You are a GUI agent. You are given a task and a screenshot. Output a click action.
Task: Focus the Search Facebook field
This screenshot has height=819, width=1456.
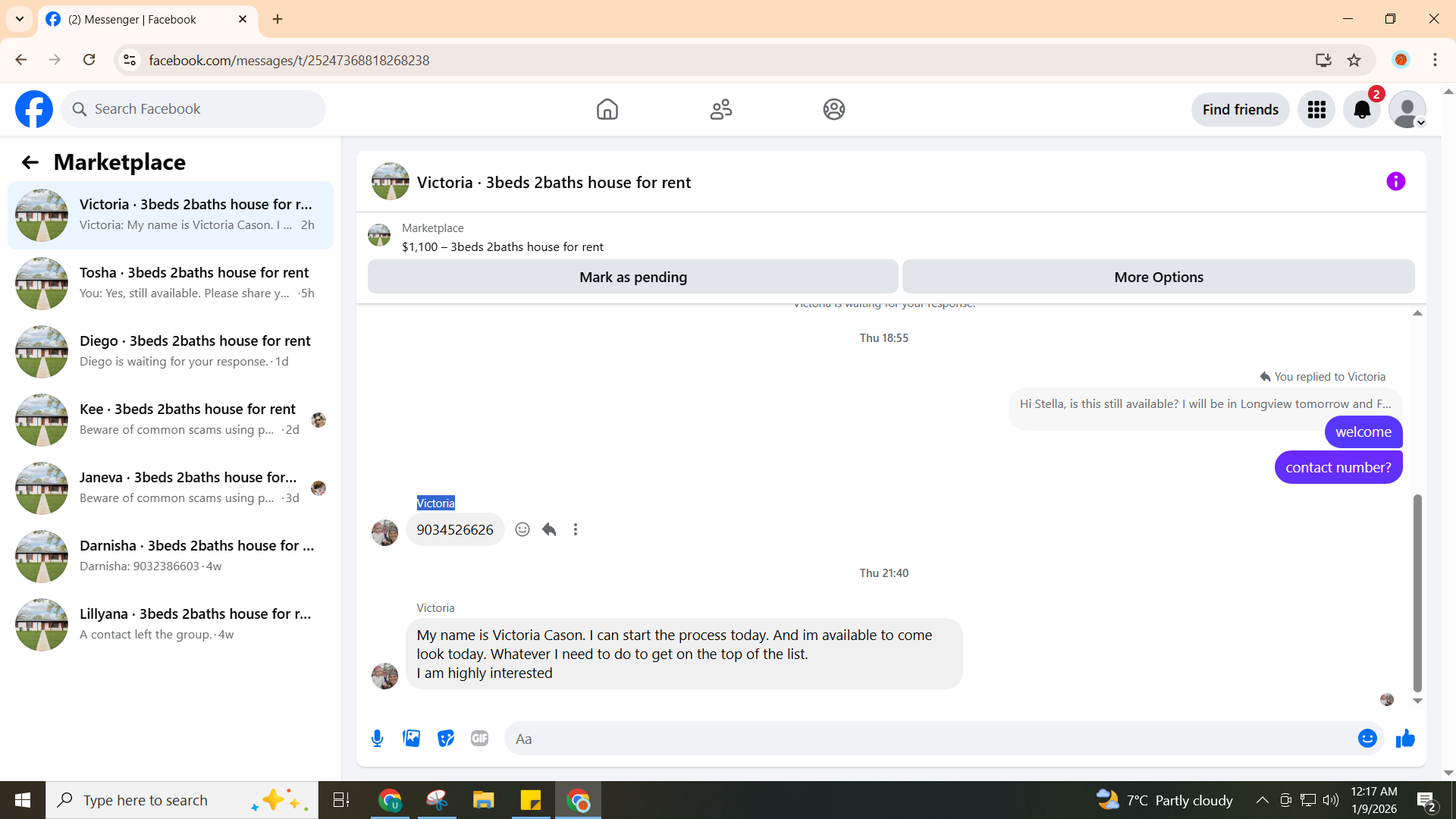tap(193, 109)
